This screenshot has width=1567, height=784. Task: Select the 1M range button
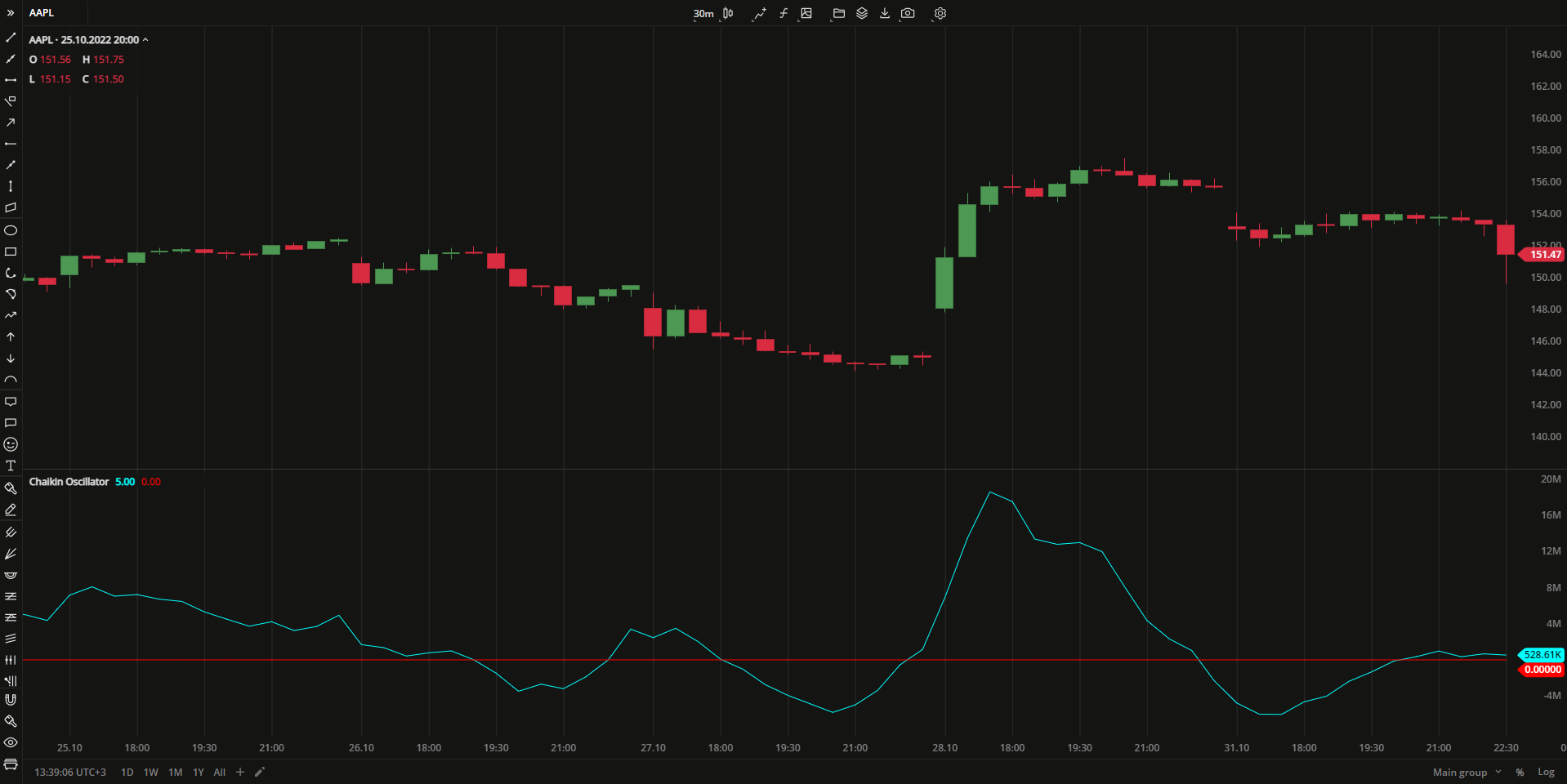tap(176, 772)
